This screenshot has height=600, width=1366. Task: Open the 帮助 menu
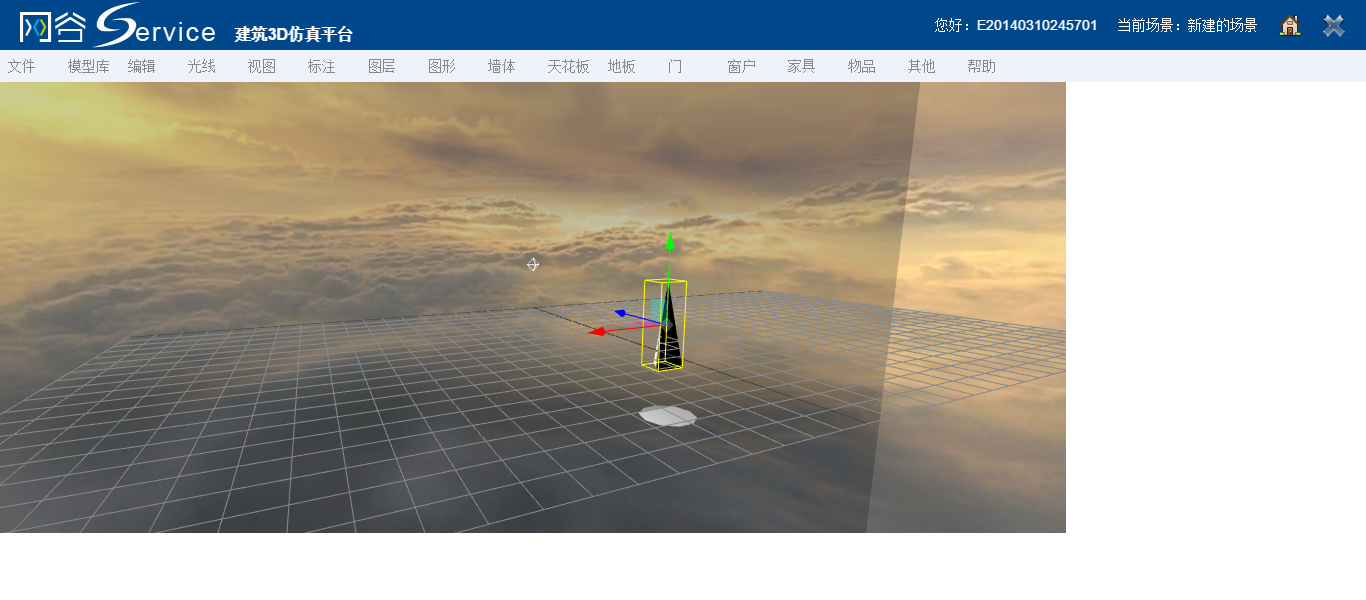[982, 66]
